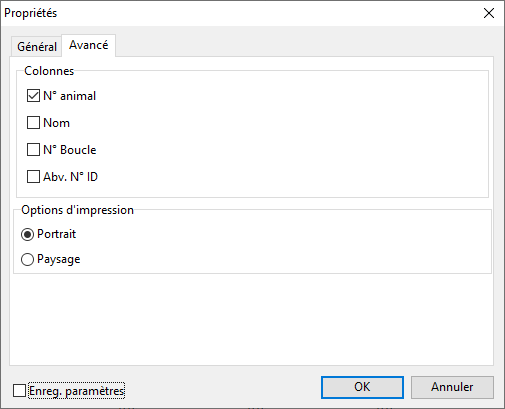Click the 'Portrait' option label text
Image resolution: width=505 pixels, height=409 pixels.
[57, 234]
